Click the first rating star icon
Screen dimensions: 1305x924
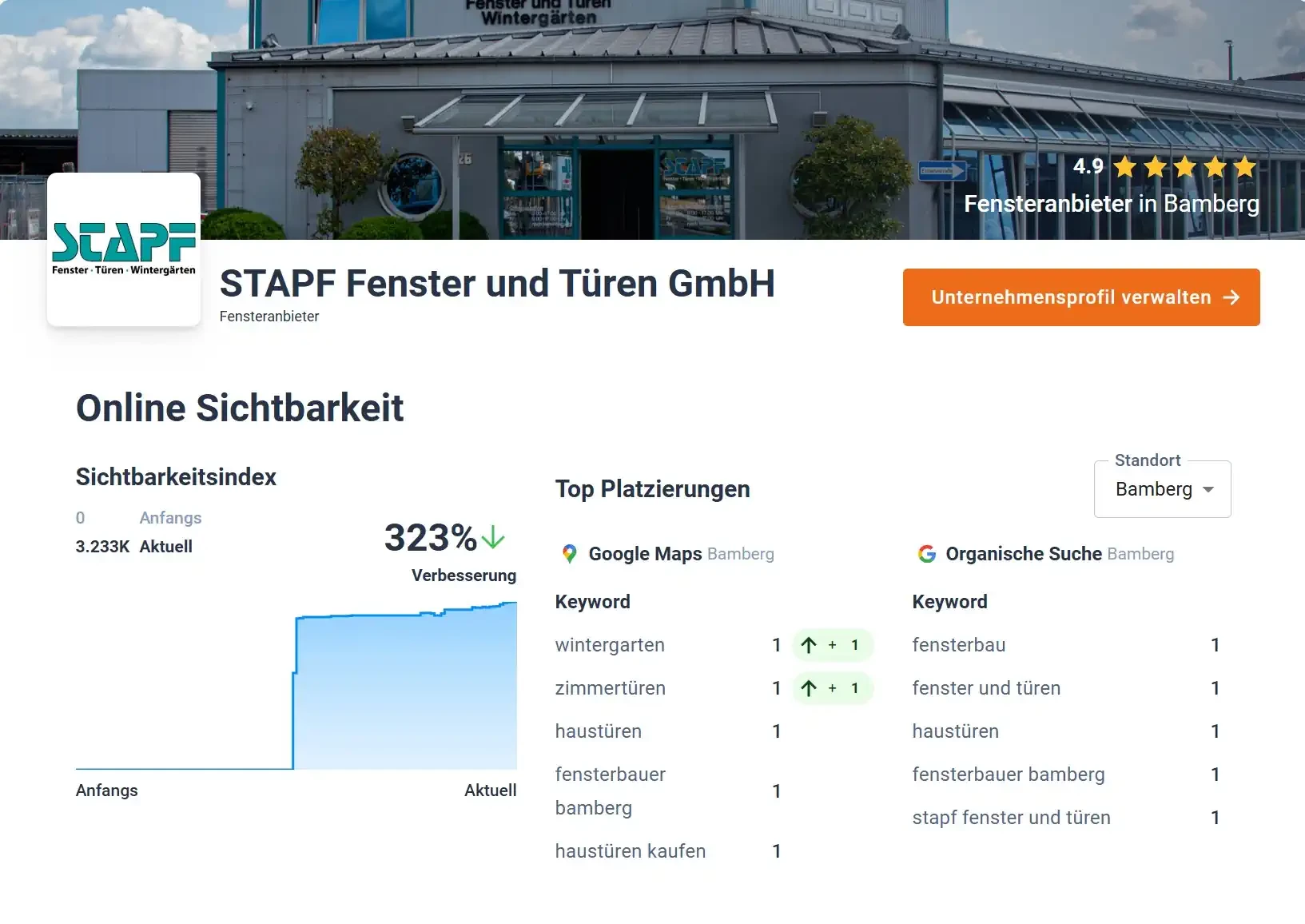[1125, 167]
